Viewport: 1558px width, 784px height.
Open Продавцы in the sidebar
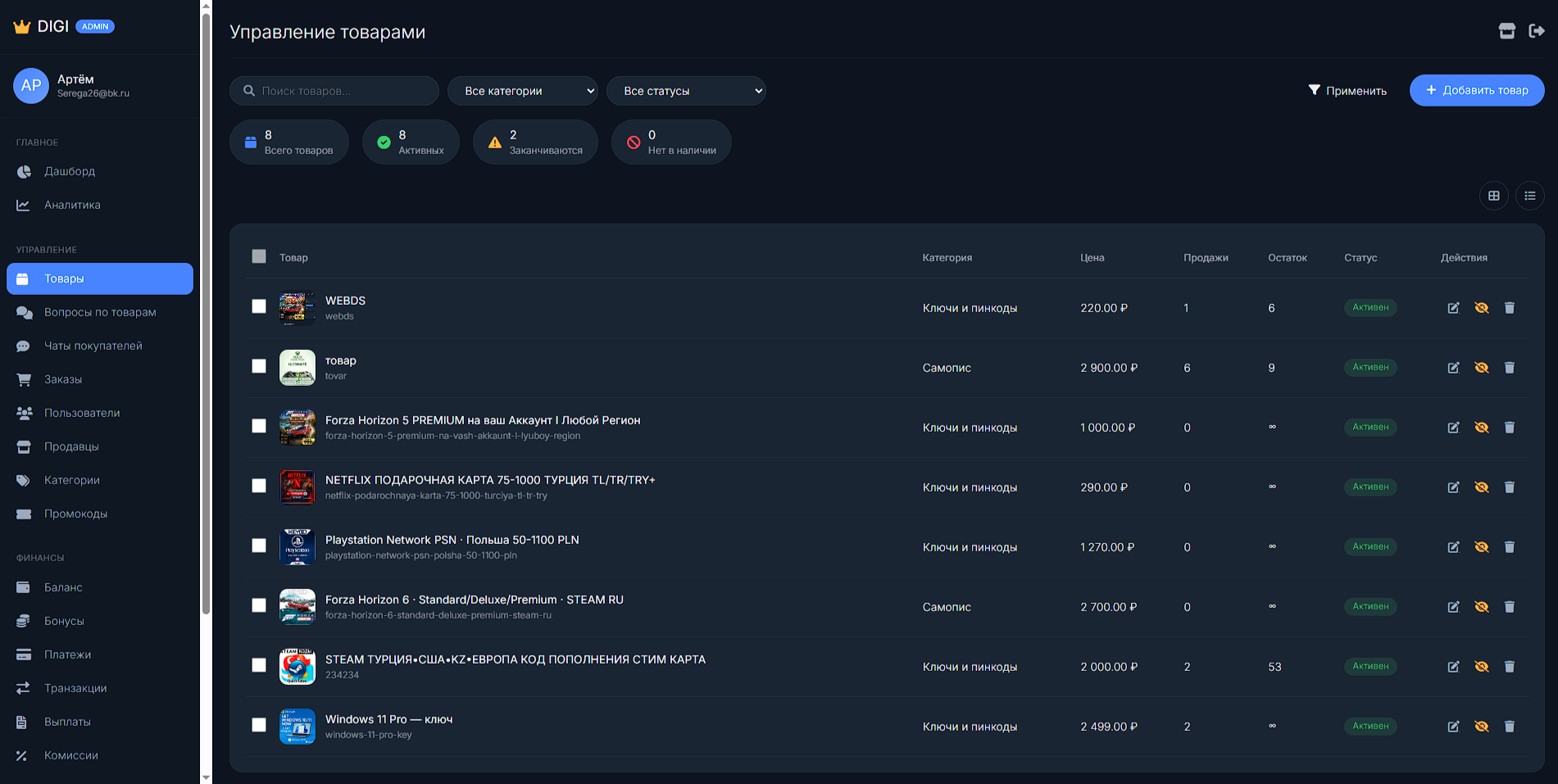100,446
